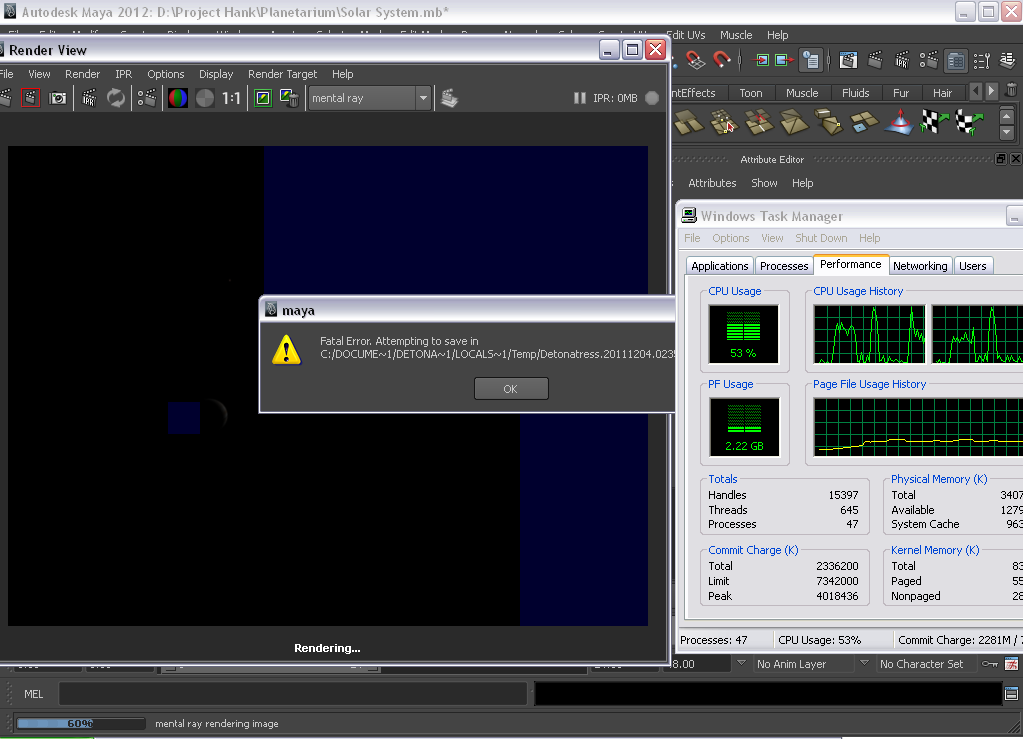1023x739 pixels.
Task: Select the Fluids shelf tab
Action: click(855, 93)
